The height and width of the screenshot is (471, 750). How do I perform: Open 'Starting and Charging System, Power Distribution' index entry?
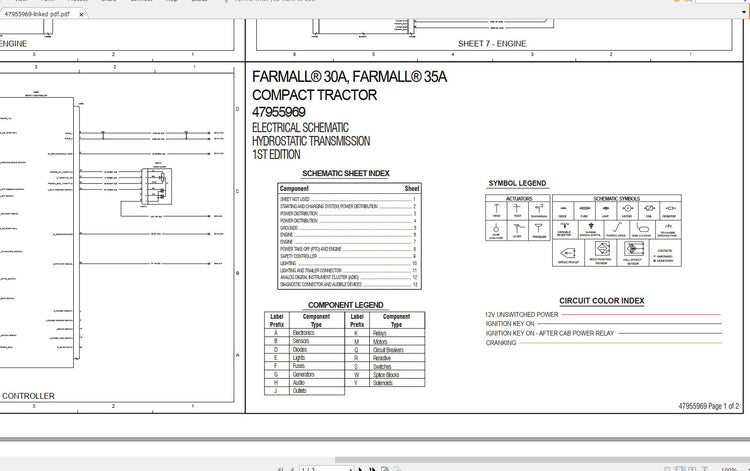point(348,207)
